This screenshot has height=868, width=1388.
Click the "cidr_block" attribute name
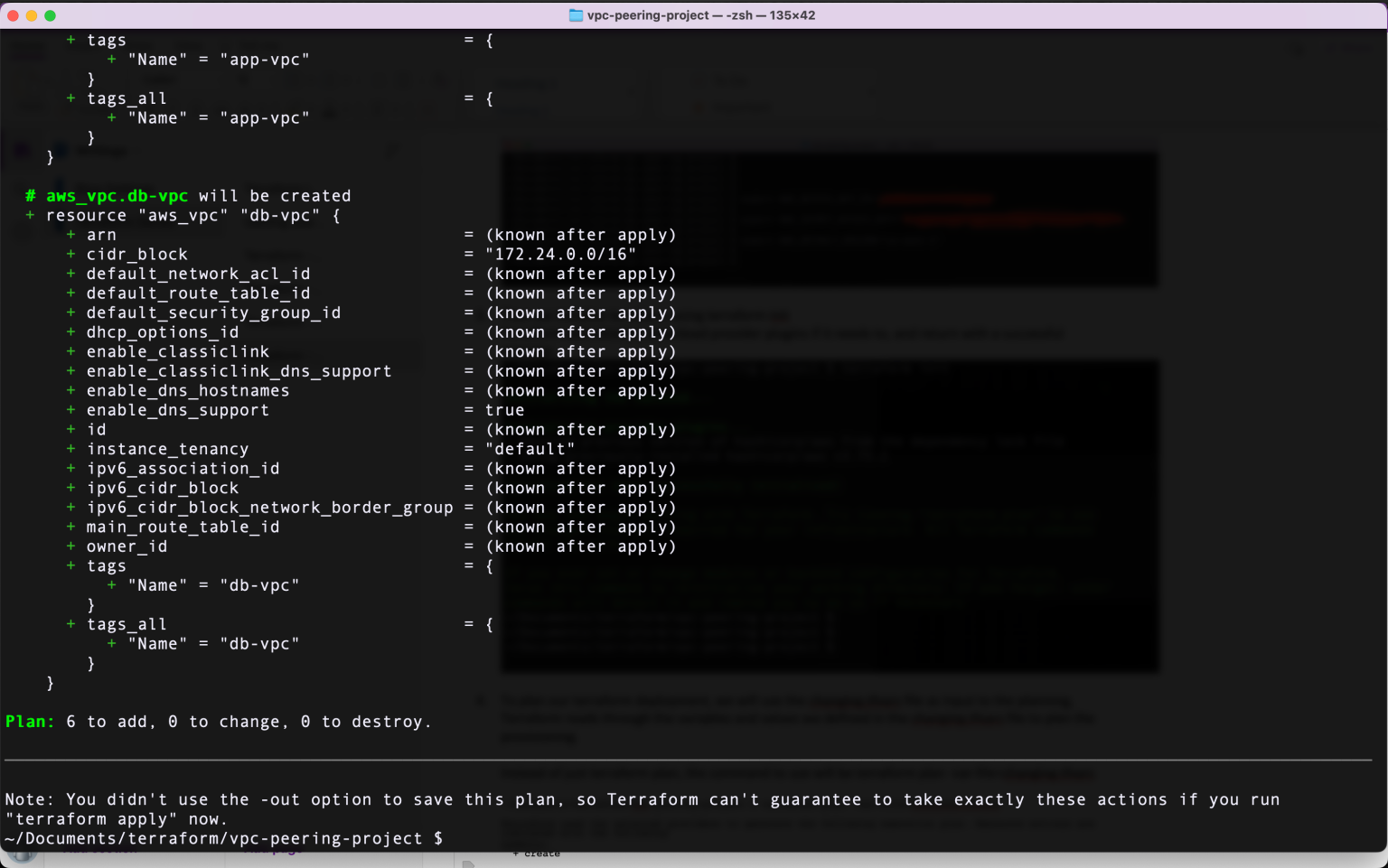(137, 255)
